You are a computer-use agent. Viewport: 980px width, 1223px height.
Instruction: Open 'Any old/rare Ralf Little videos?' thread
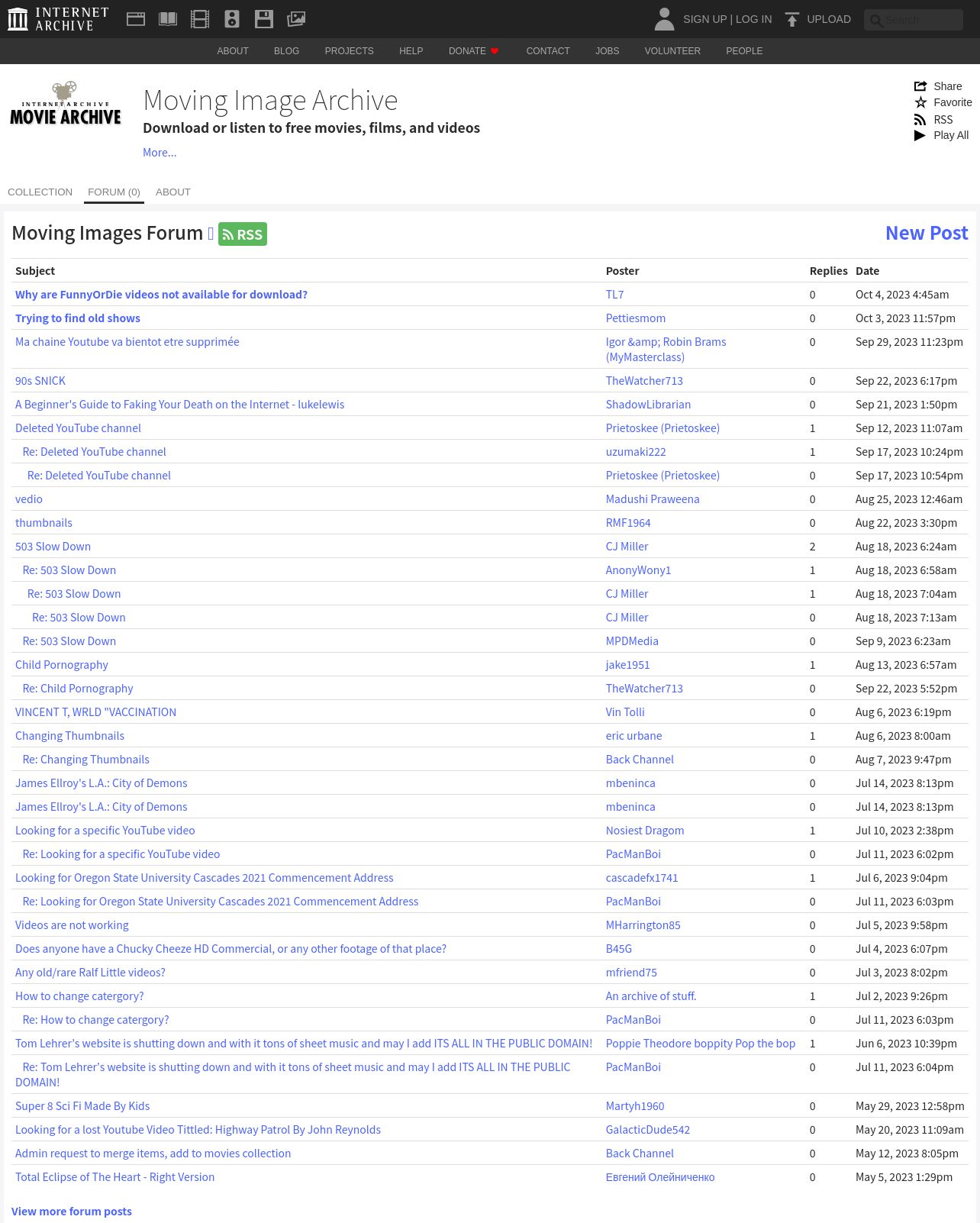pyautogui.click(x=90, y=973)
